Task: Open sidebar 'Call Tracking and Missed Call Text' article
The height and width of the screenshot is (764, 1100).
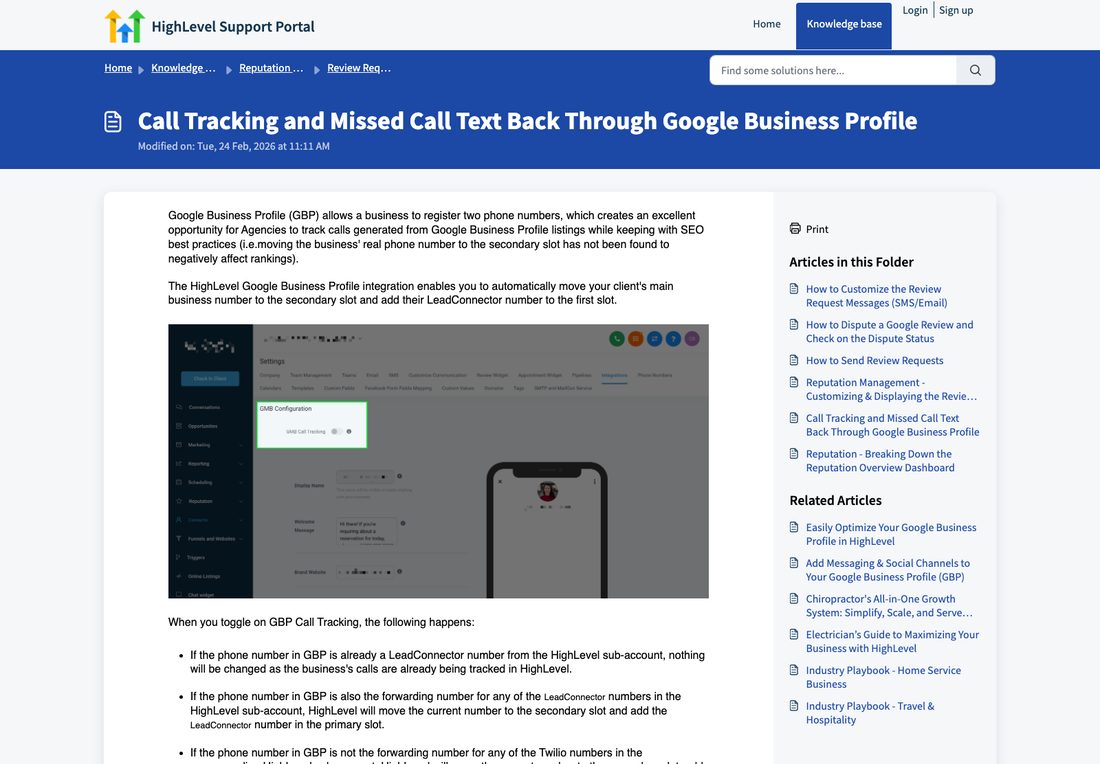Action: 892,424
